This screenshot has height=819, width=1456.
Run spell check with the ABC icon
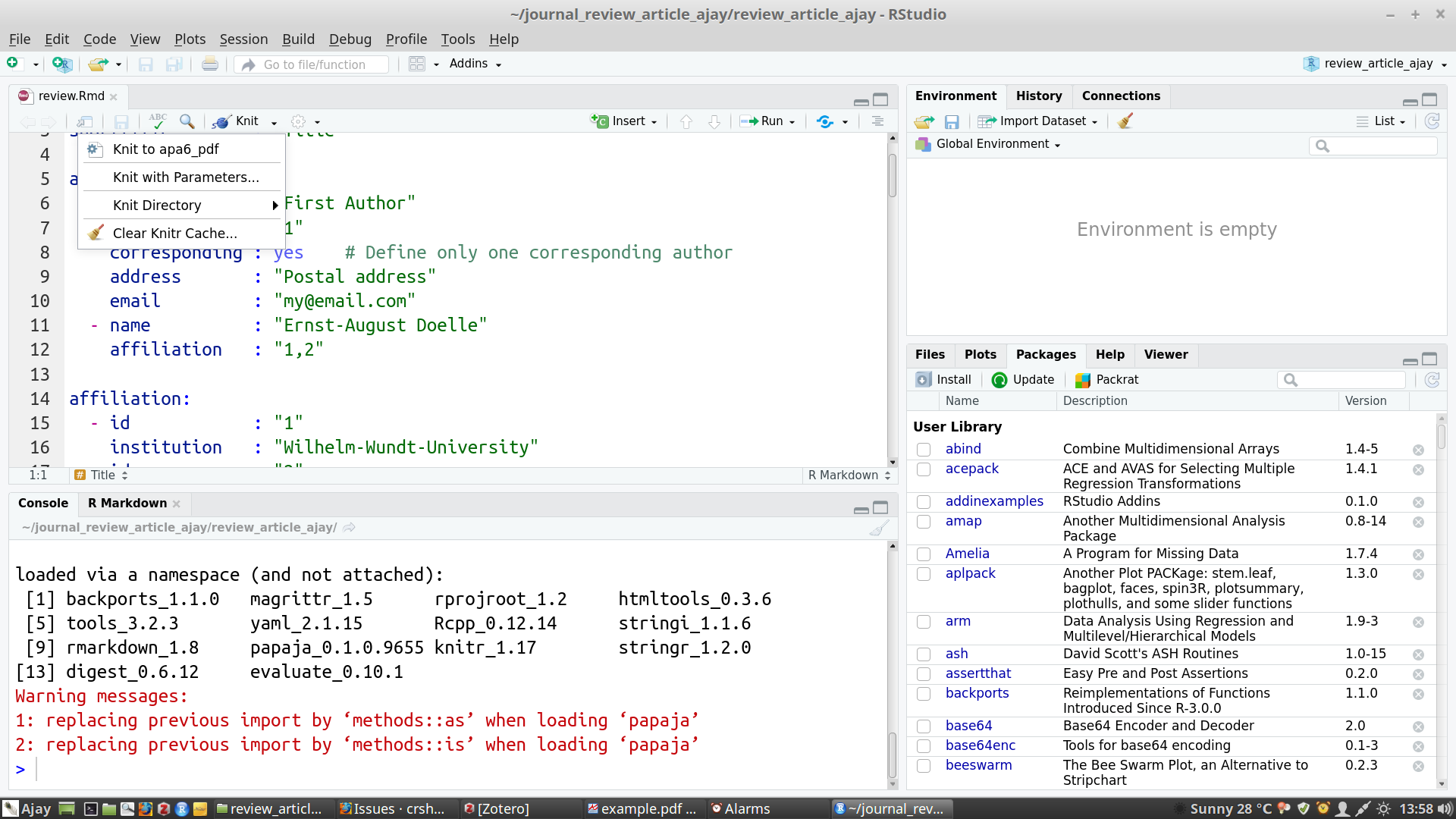[x=157, y=121]
